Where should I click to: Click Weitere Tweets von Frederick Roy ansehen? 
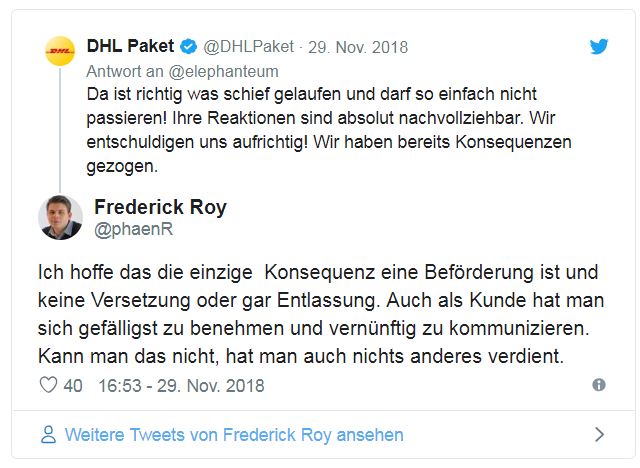click(234, 435)
